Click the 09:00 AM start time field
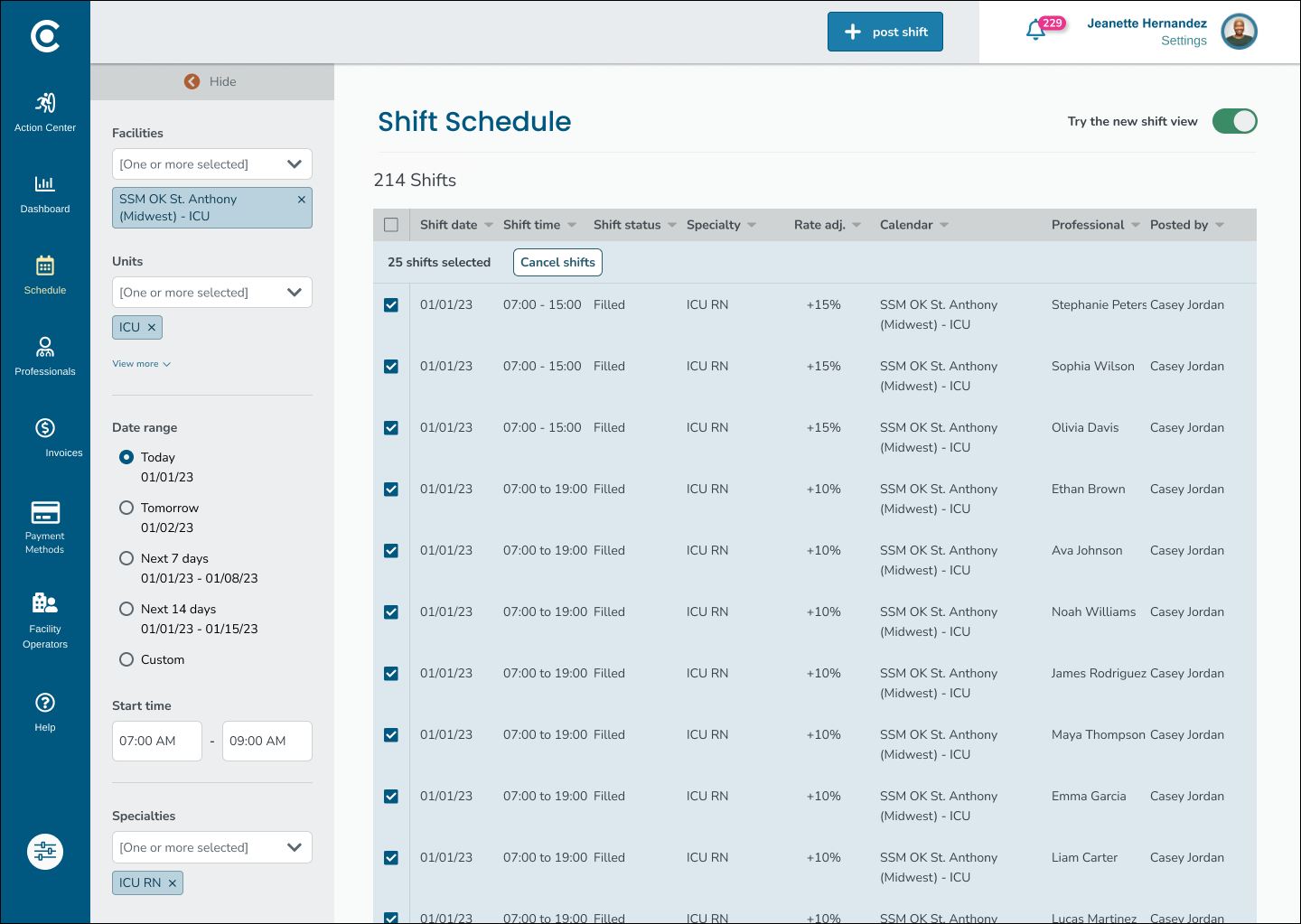Viewport: 1301px width, 924px height. 267,741
